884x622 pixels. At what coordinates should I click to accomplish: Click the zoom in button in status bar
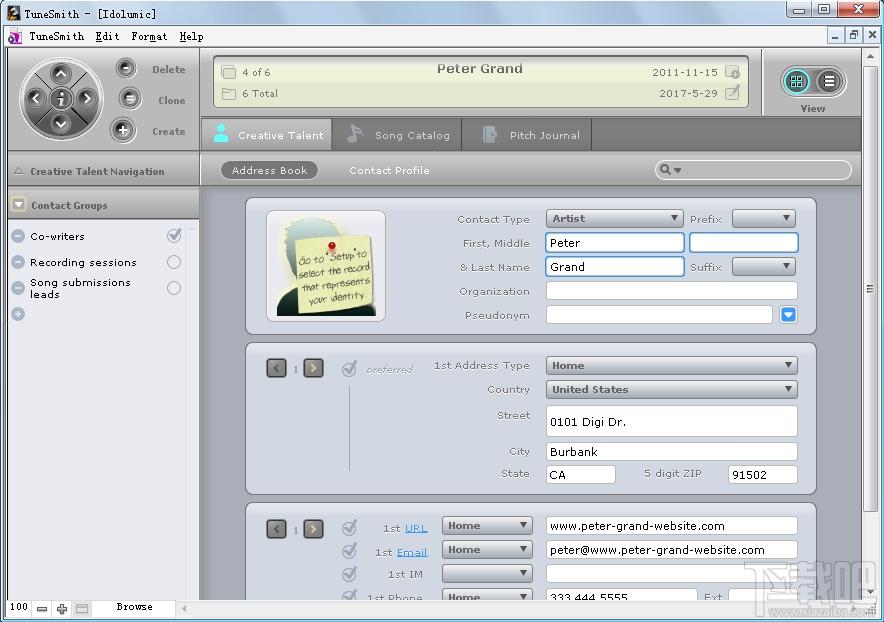(62, 608)
